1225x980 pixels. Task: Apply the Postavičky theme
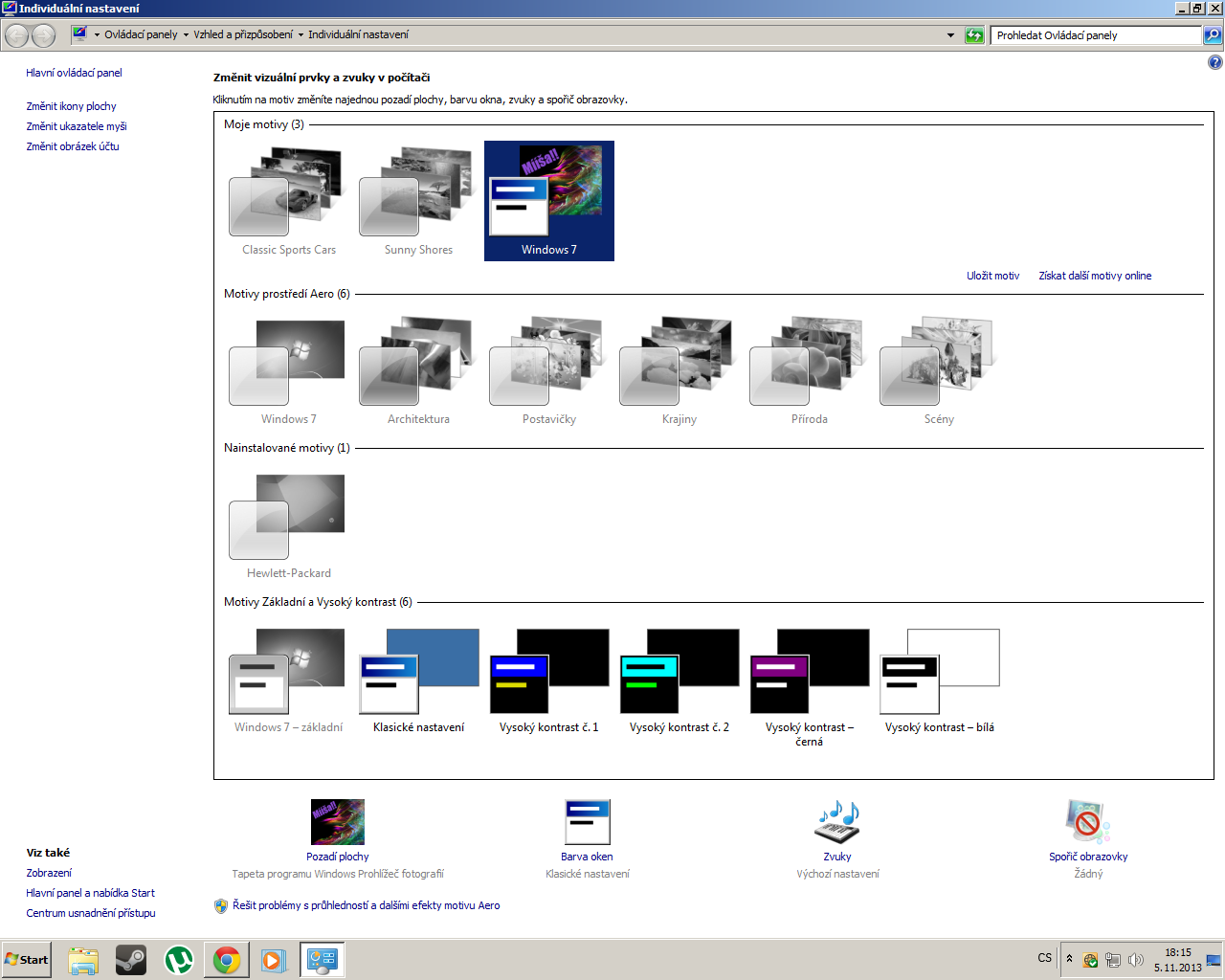coord(549,371)
